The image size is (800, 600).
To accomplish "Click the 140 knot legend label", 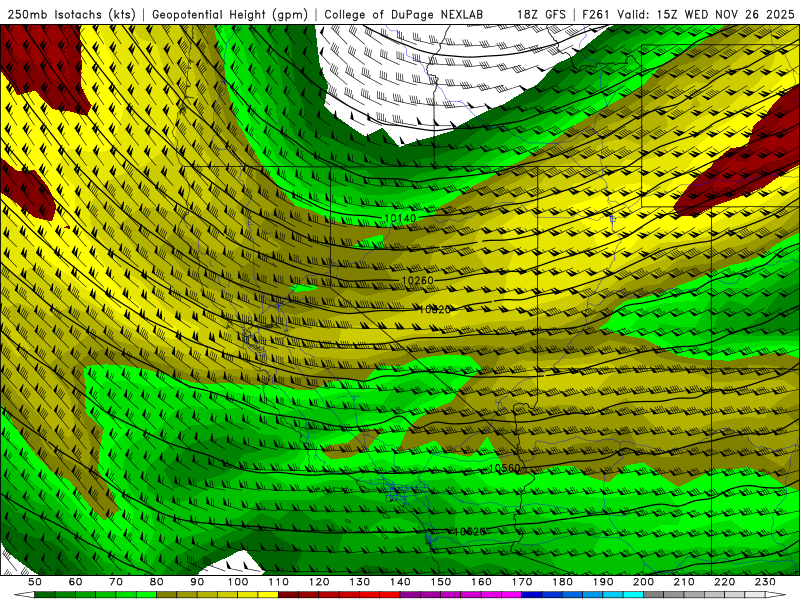I will tap(400, 582).
